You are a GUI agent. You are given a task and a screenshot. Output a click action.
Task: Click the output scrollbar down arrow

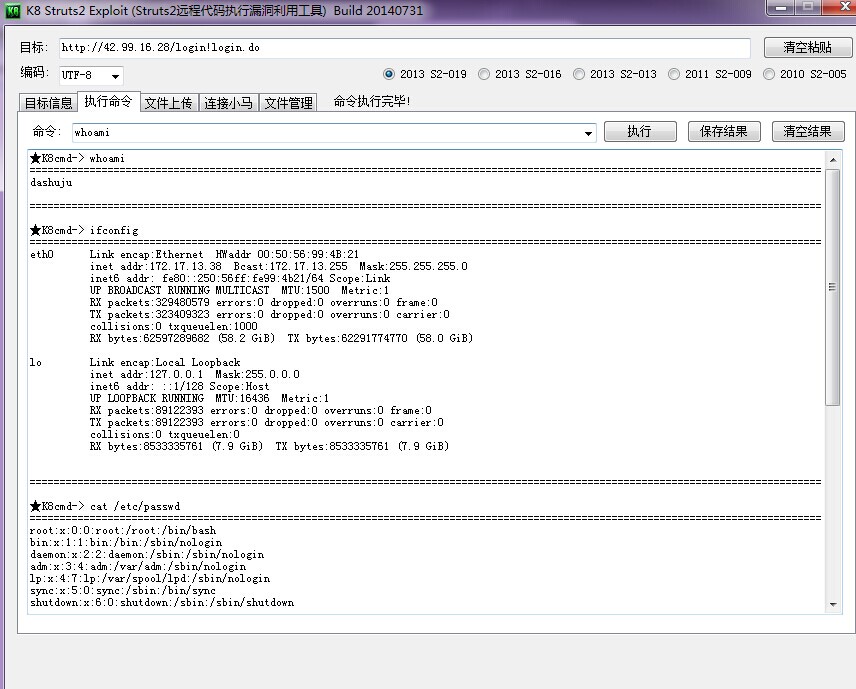[833, 604]
